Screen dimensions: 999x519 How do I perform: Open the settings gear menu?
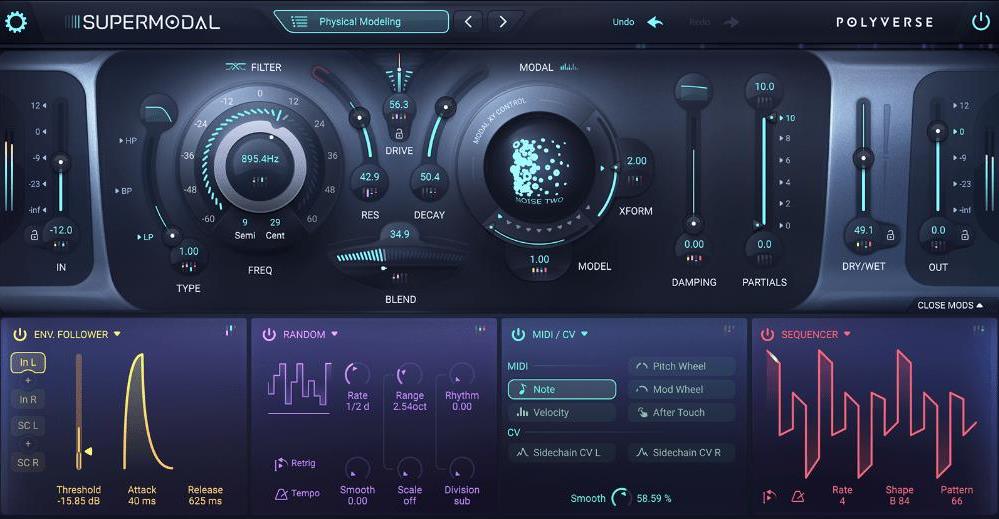tap(16, 22)
